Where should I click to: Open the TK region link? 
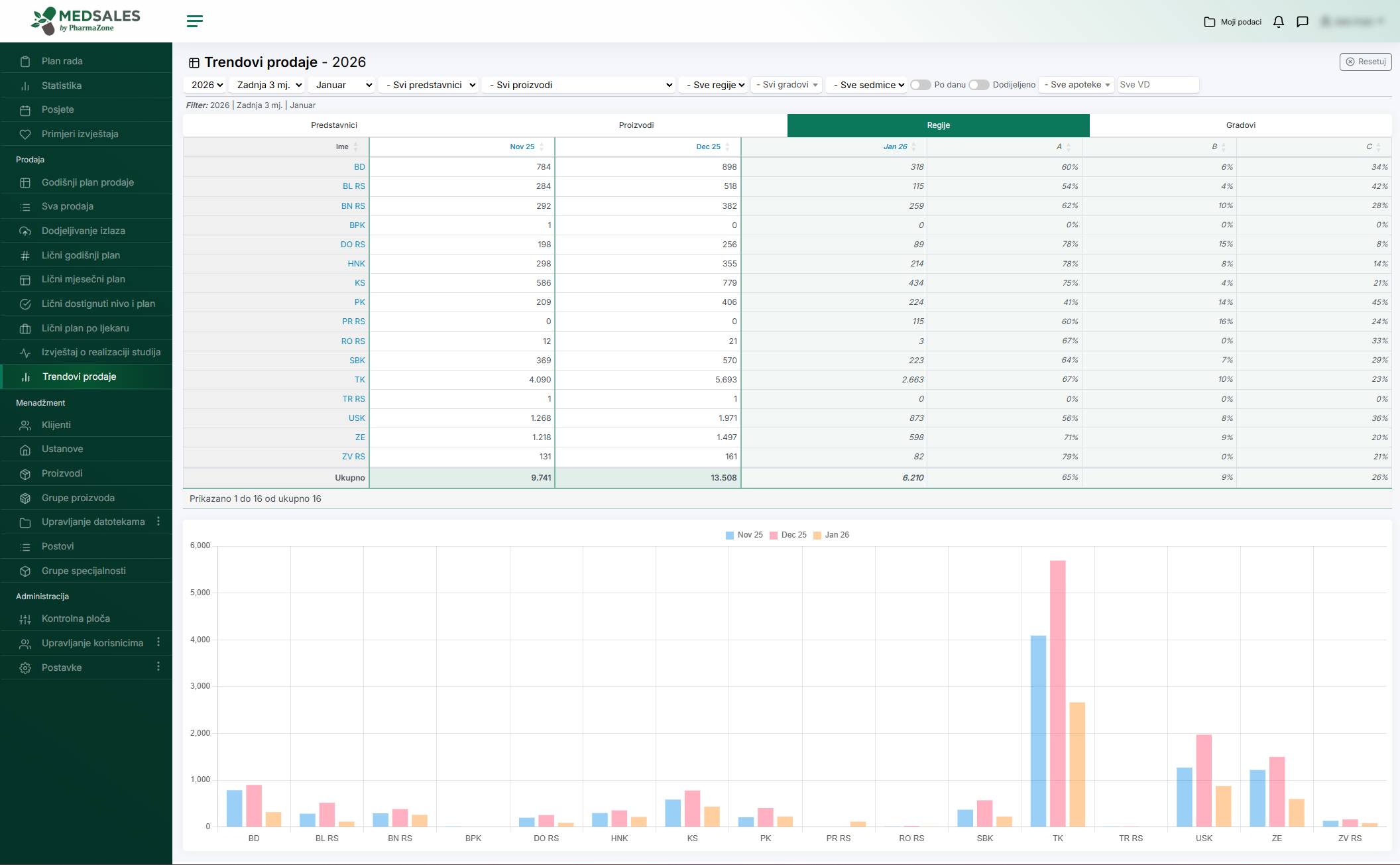pos(359,380)
